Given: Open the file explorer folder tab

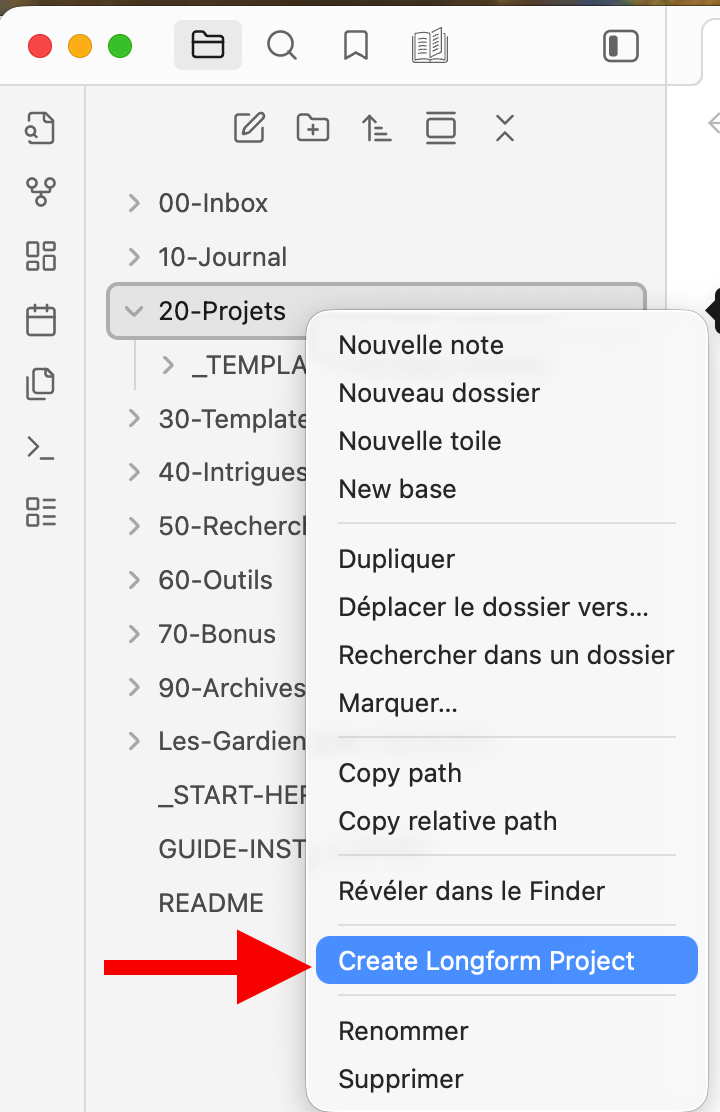Looking at the screenshot, I should click(x=207, y=46).
